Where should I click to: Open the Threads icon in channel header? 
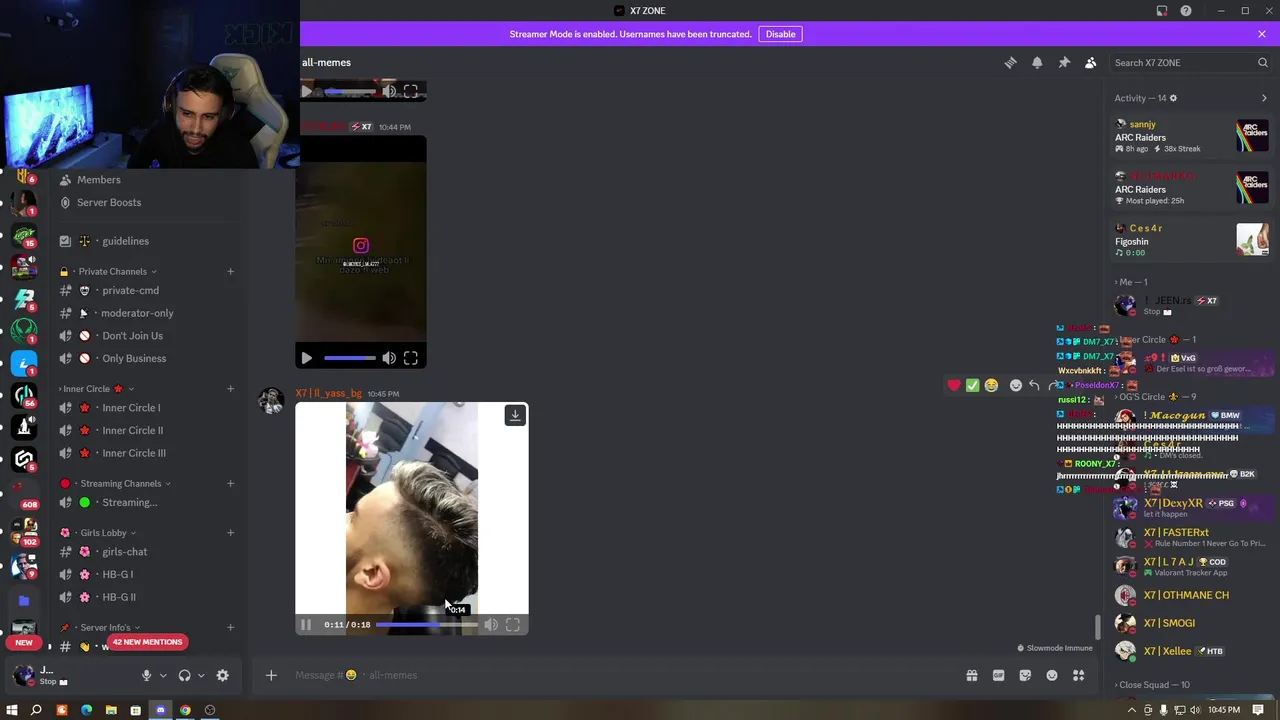(1010, 62)
